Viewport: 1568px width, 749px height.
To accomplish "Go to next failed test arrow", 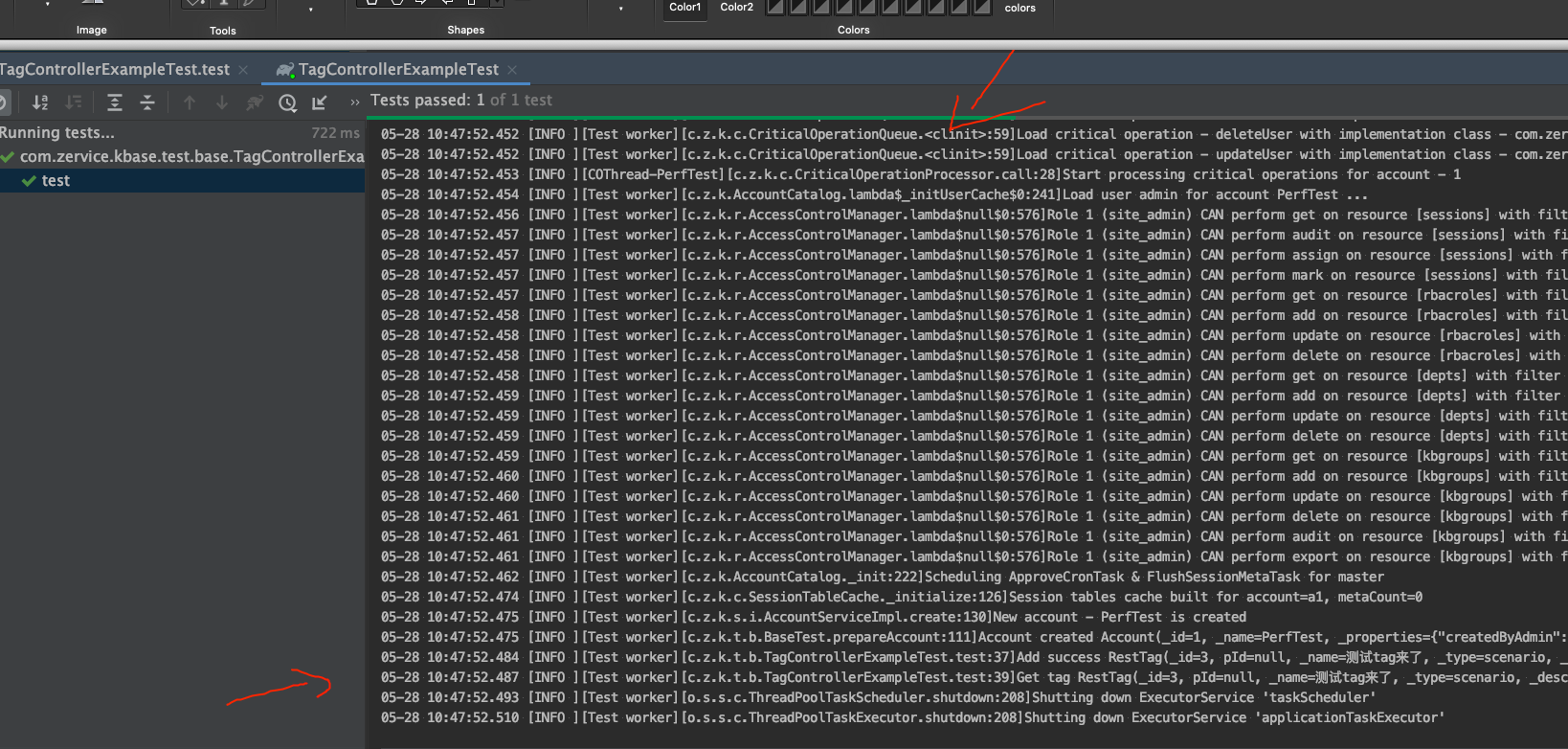I will click(222, 102).
